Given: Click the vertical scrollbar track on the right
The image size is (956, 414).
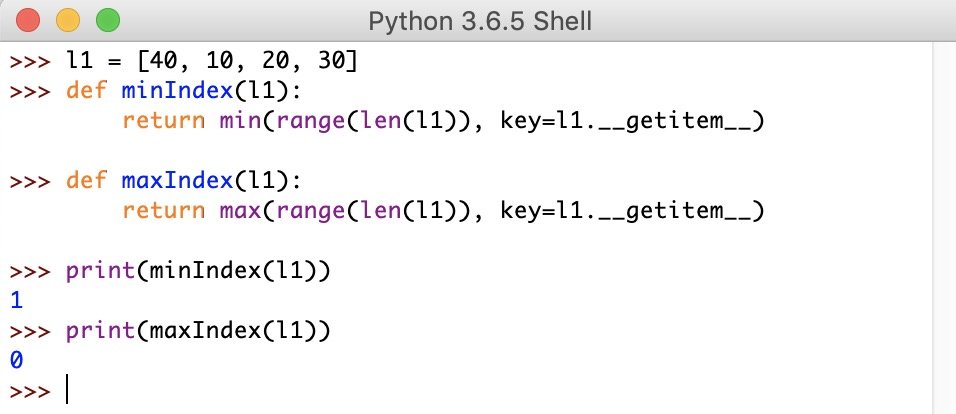Looking at the screenshot, I should pyautogui.click(x=944, y=228).
